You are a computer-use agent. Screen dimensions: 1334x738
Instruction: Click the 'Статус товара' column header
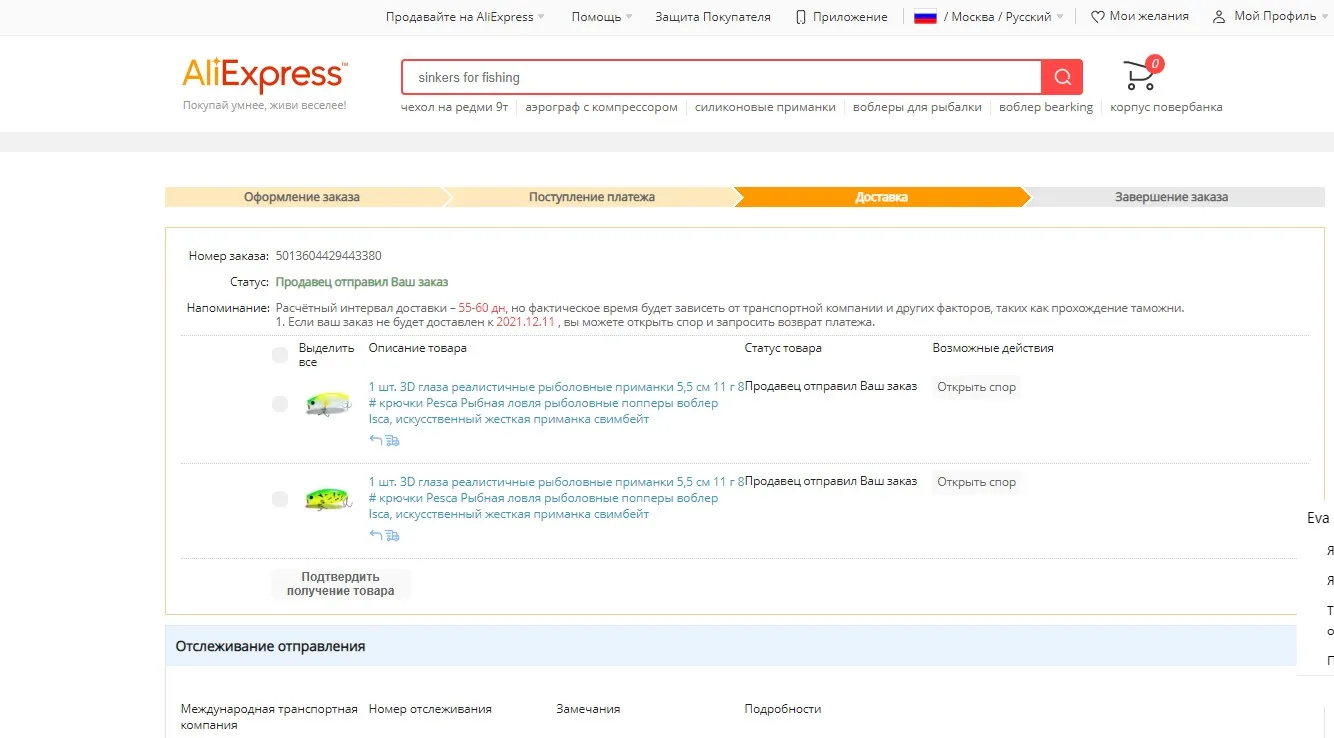(x=783, y=348)
